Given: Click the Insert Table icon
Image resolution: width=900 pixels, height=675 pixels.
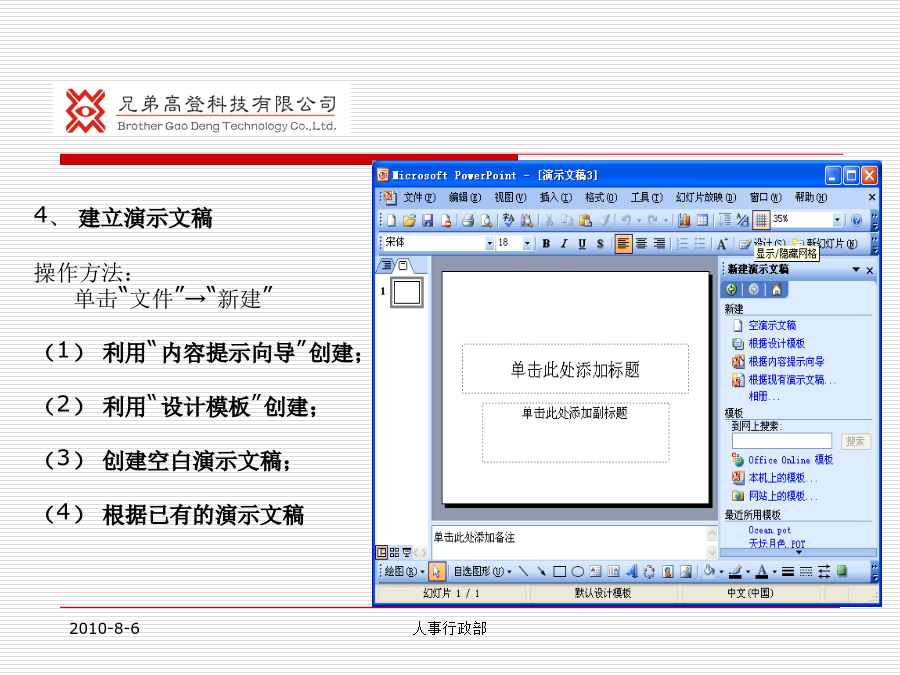Looking at the screenshot, I should (x=703, y=220).
